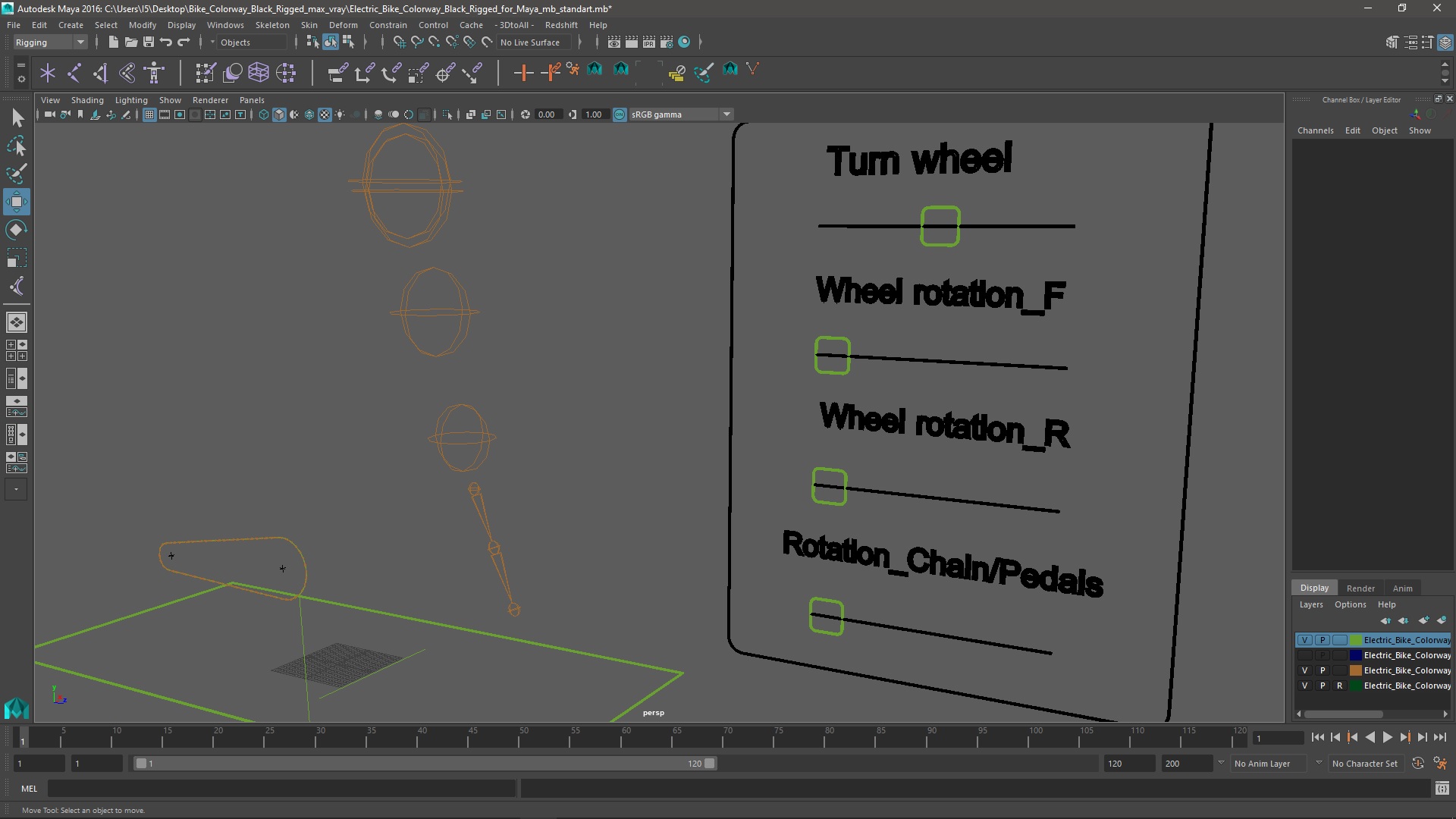Enable visibility on the hidden blue layer

point(1304,655)
